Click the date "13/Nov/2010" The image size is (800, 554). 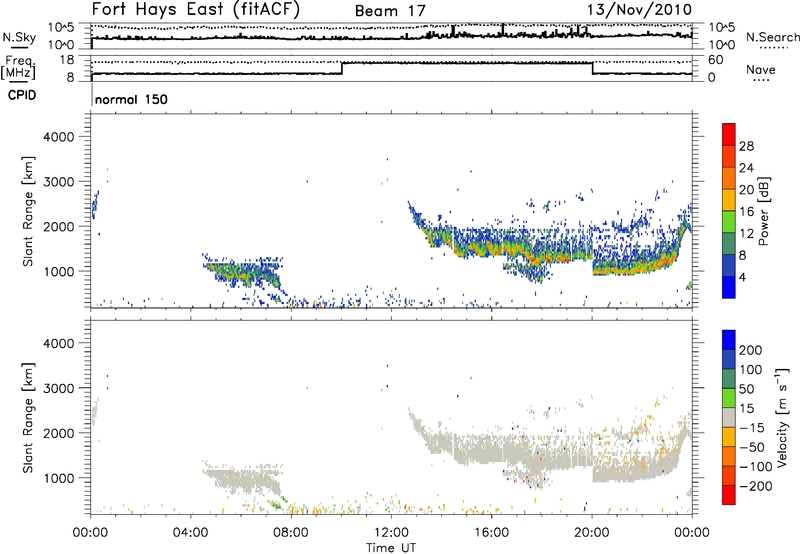(x=640, y=10)
